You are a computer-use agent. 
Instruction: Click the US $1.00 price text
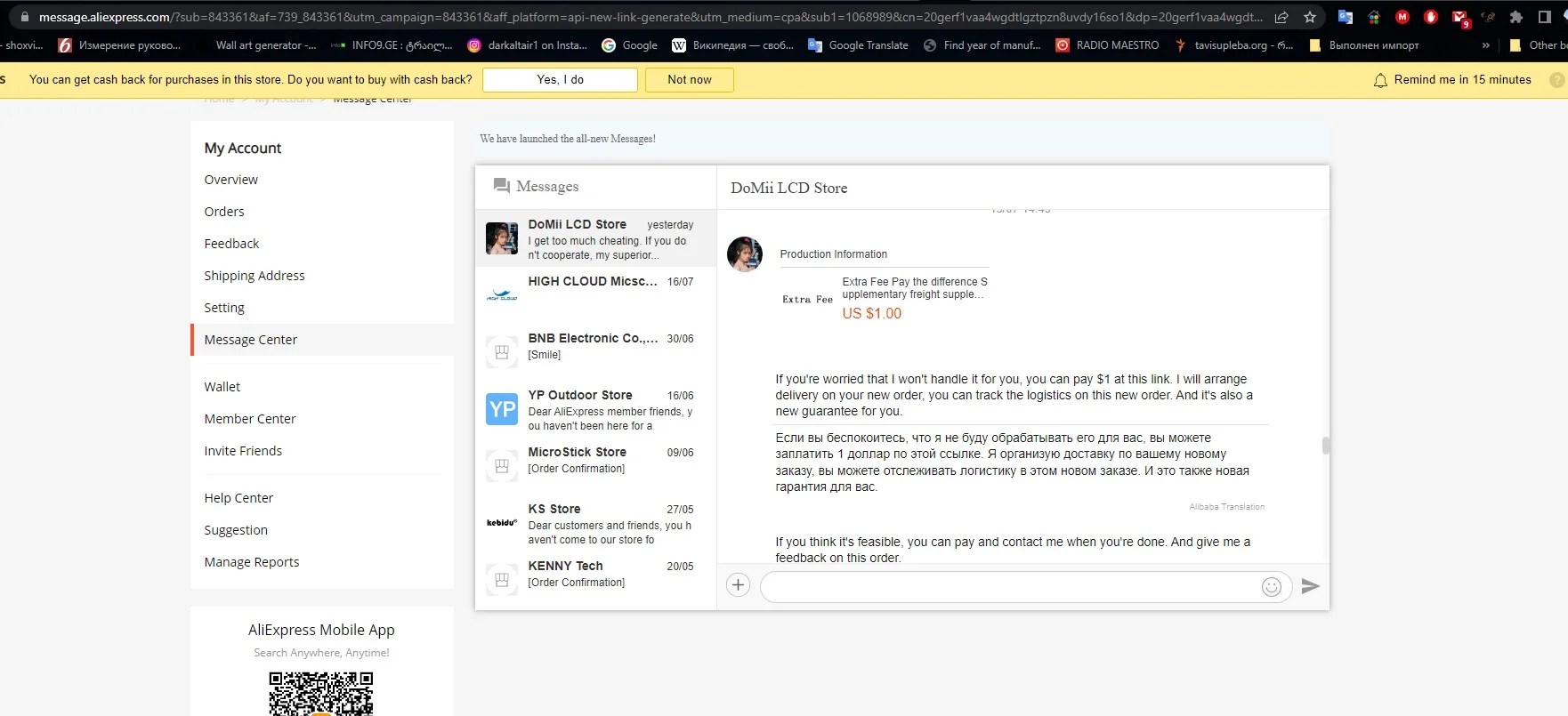pyautogui.click(x=872, y=313)
